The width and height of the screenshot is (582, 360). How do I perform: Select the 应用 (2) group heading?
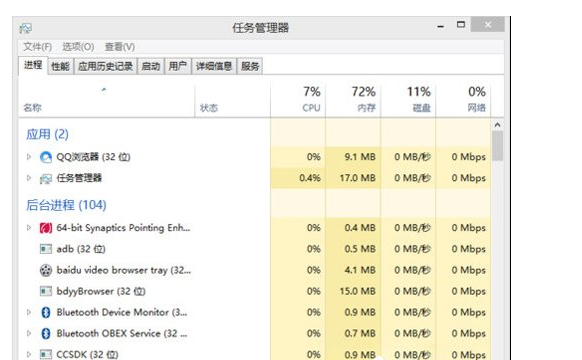click(x=47, y=134)
